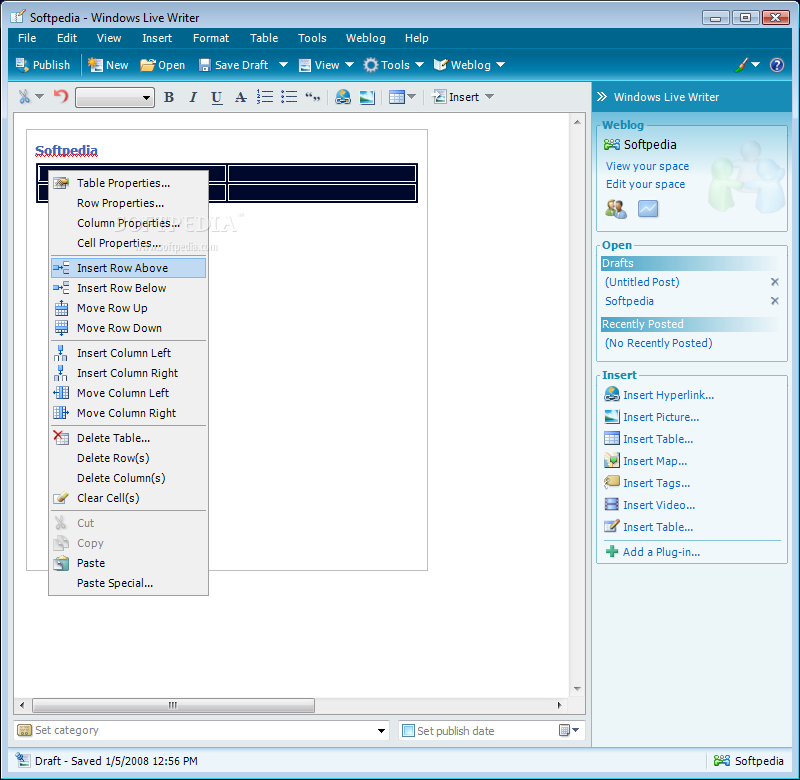The image size is (800, 780).
Task: Select Move Row Down
Action: (x=129, y=328)
